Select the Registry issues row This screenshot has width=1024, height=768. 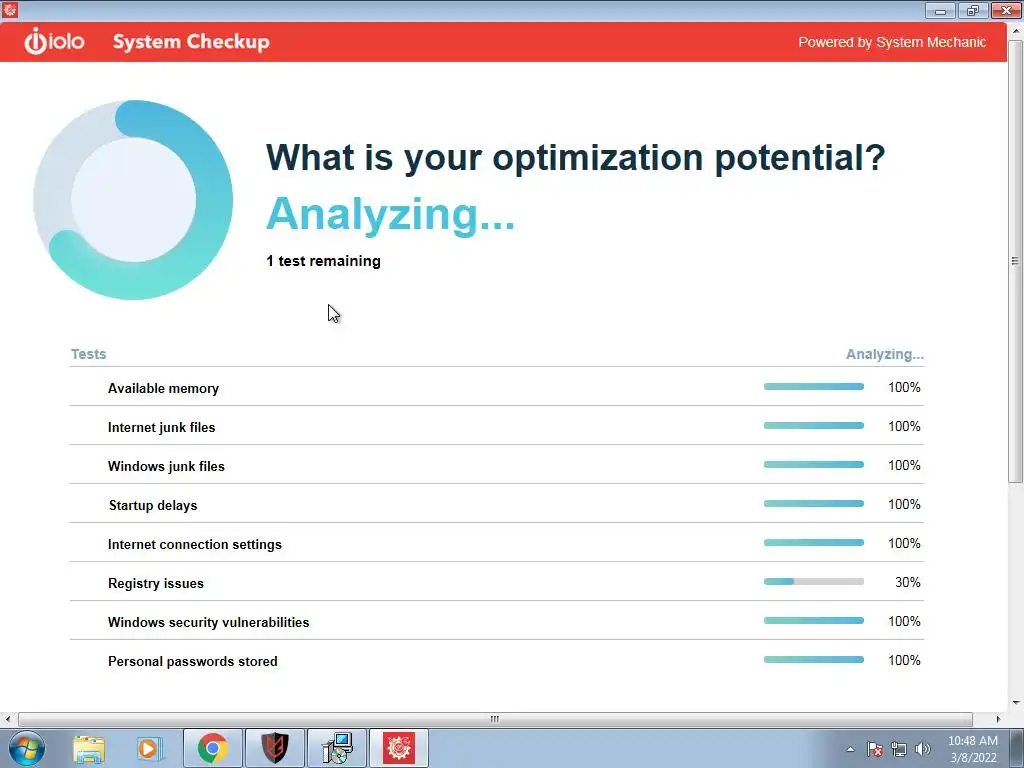[x=496, y=582]
